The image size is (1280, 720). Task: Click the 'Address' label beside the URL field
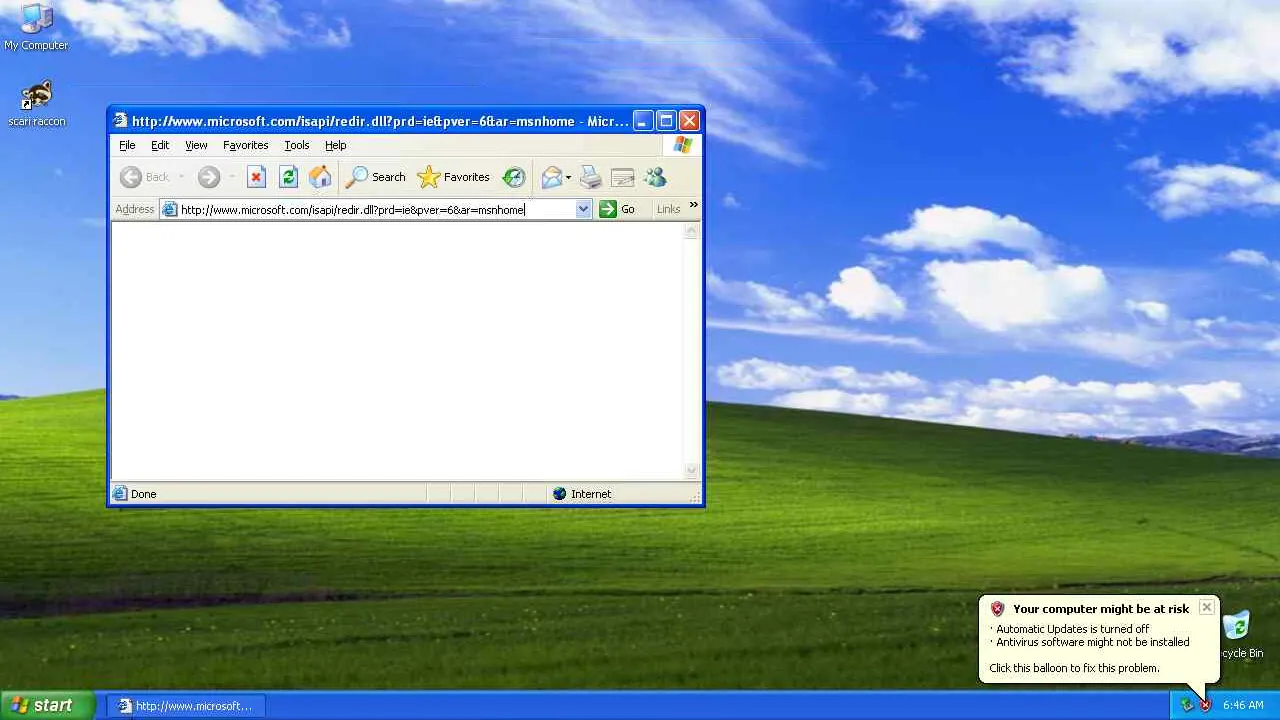pos(135,209)
